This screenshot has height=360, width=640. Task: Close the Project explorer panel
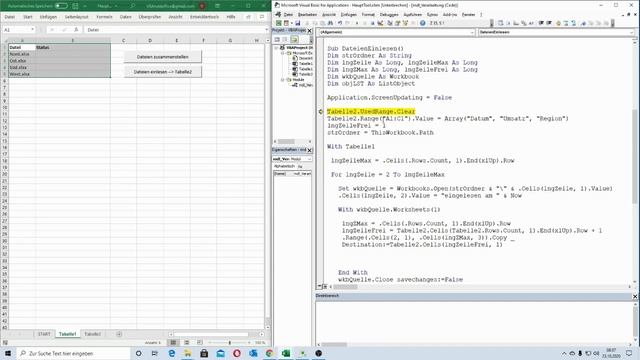coord(309,31)
